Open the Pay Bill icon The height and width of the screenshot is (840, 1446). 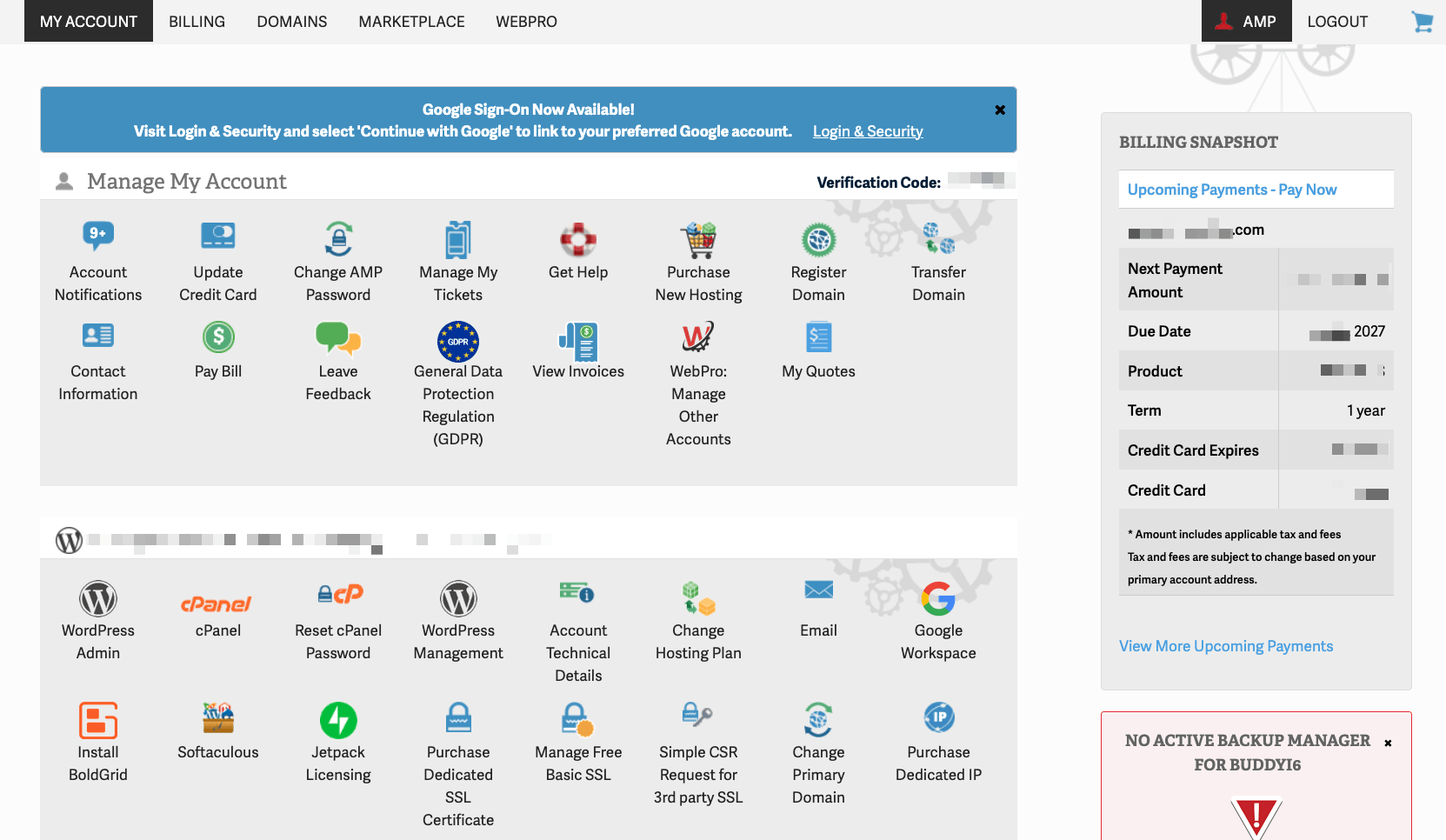pos(218,337)
